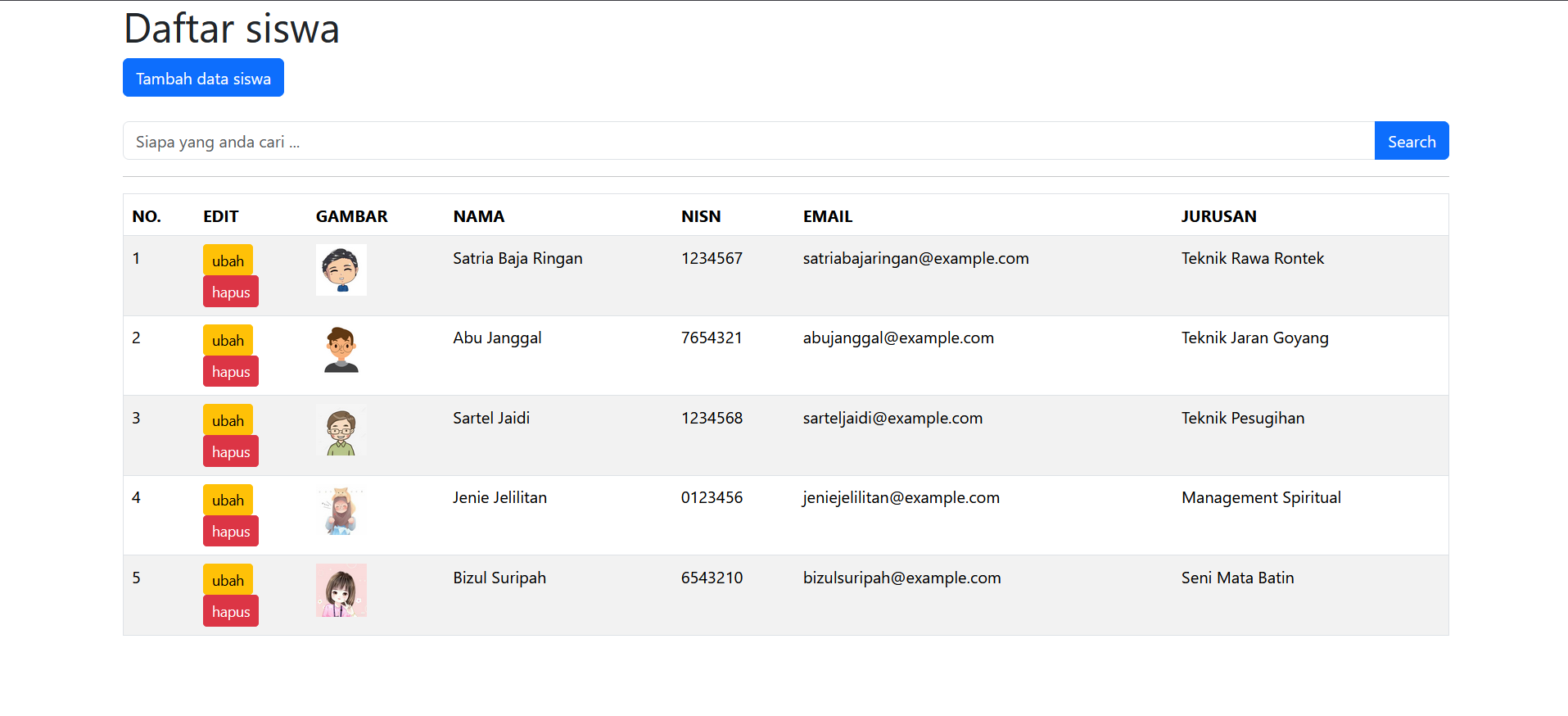Remove Sartel Jaidi with hapus button
The image size is (1568, 716).
tap(230, 451)
